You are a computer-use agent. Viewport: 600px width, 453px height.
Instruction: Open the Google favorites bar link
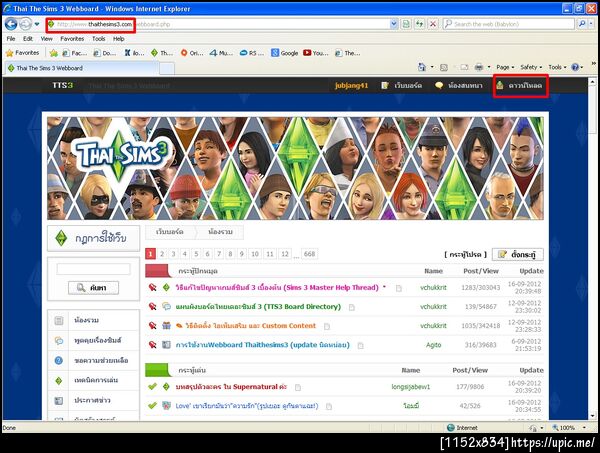(x=284, y=53)
